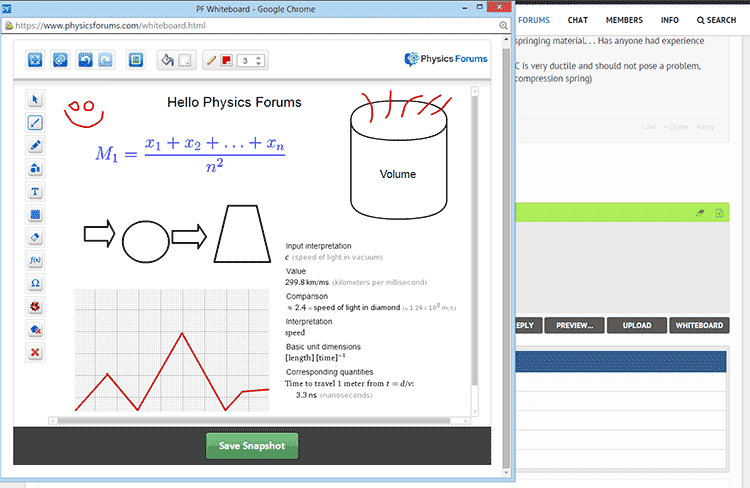The width and height of the screenshot is (750, 488).
Task: Open MEMBERS menu in background page
Action: tap(624, 20)
